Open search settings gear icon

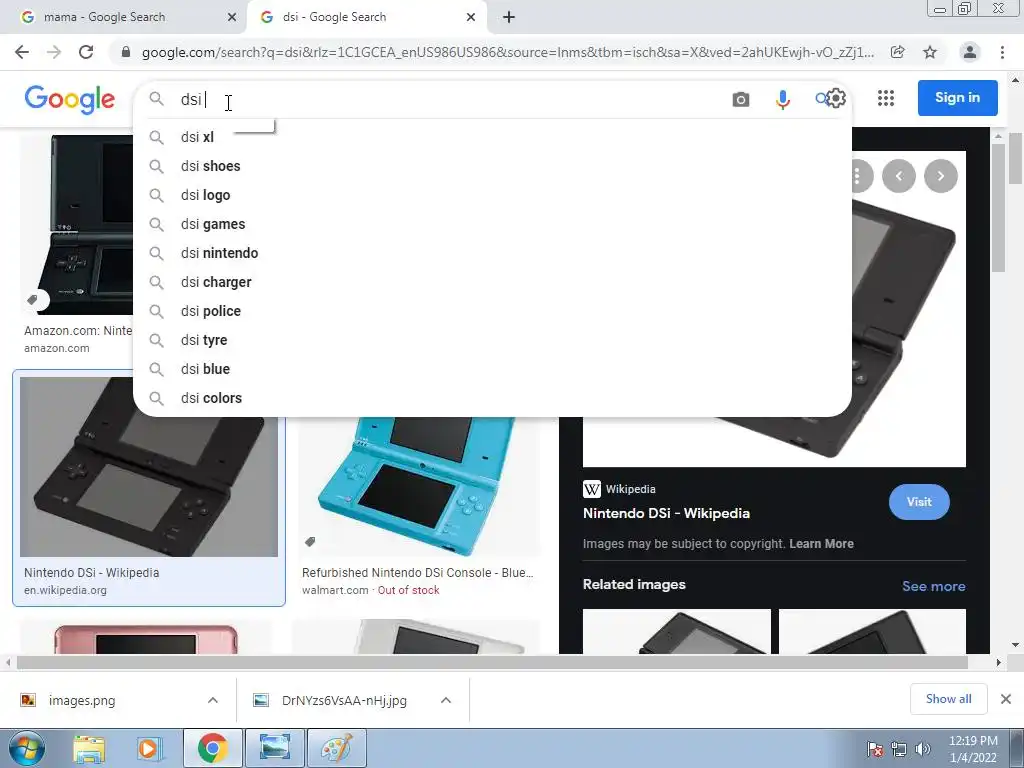[836, 99]
